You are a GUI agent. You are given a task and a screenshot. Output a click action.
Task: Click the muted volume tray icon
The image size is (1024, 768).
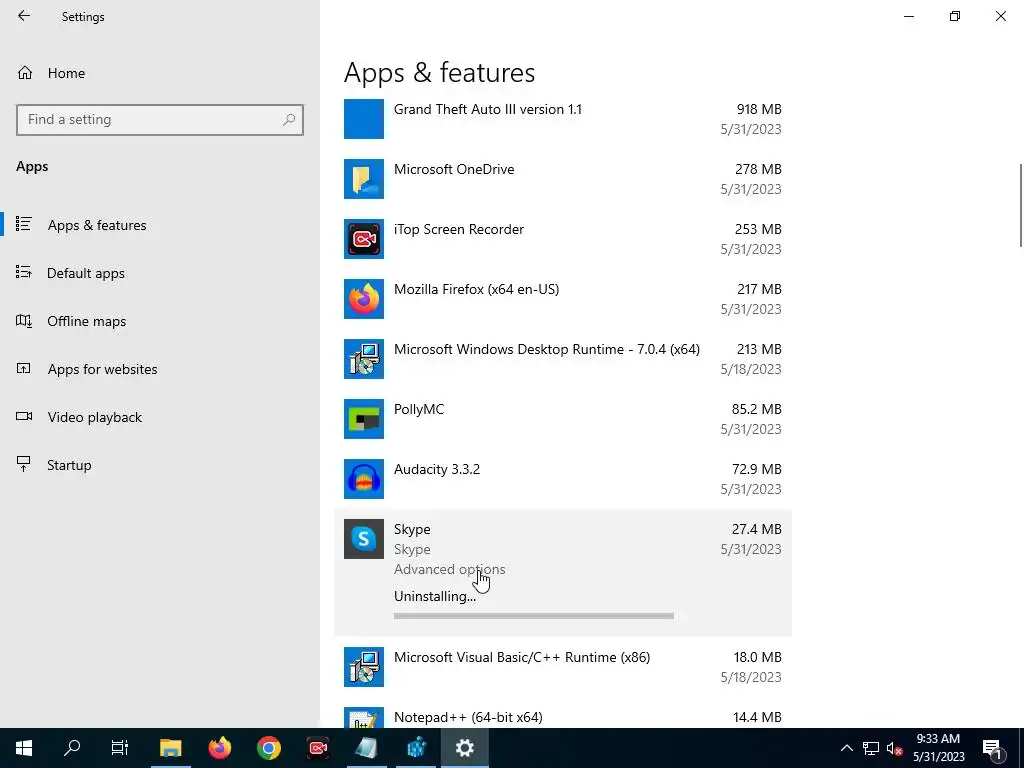[894, 748]
